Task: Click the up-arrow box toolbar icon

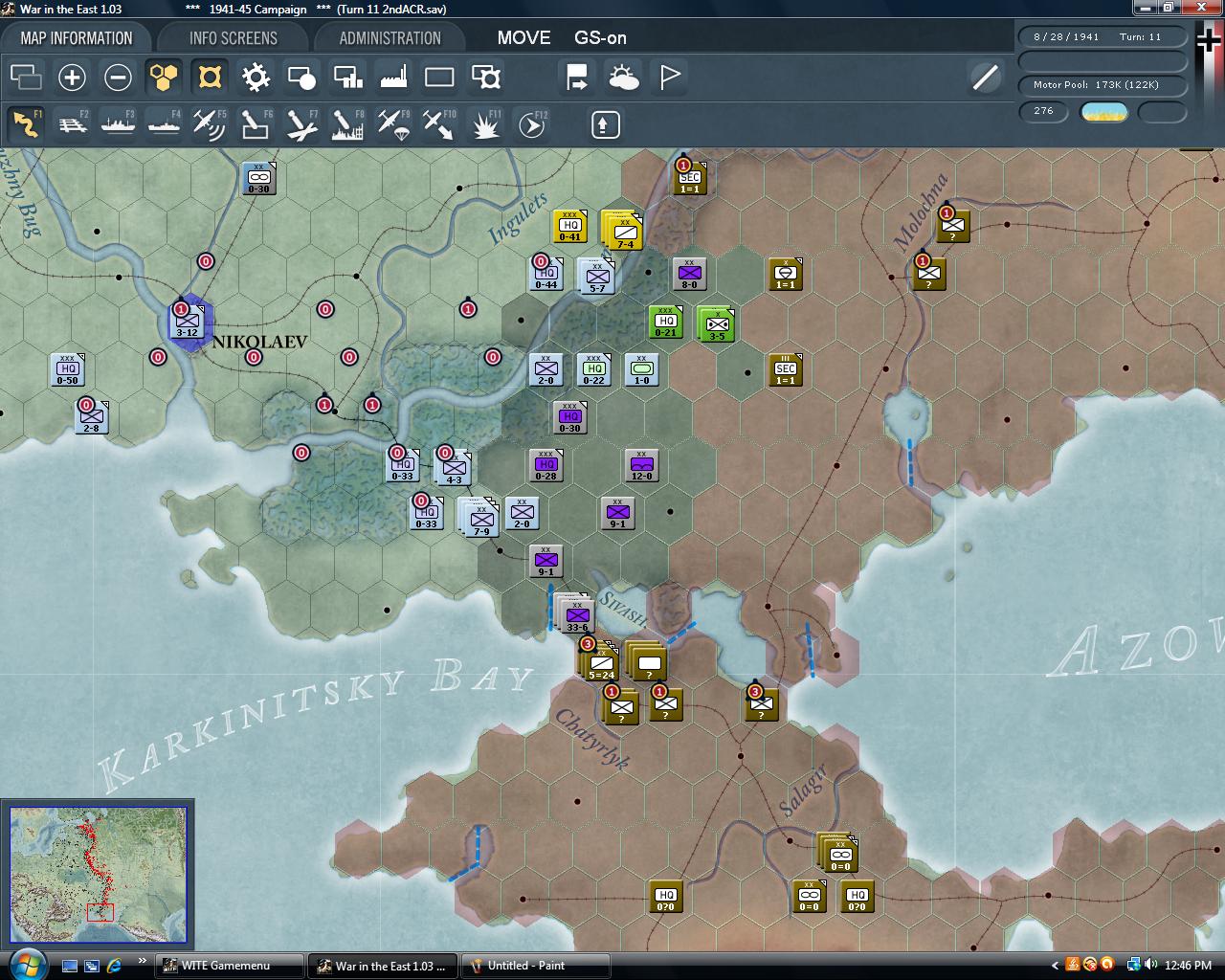Action: click(606, 124)
